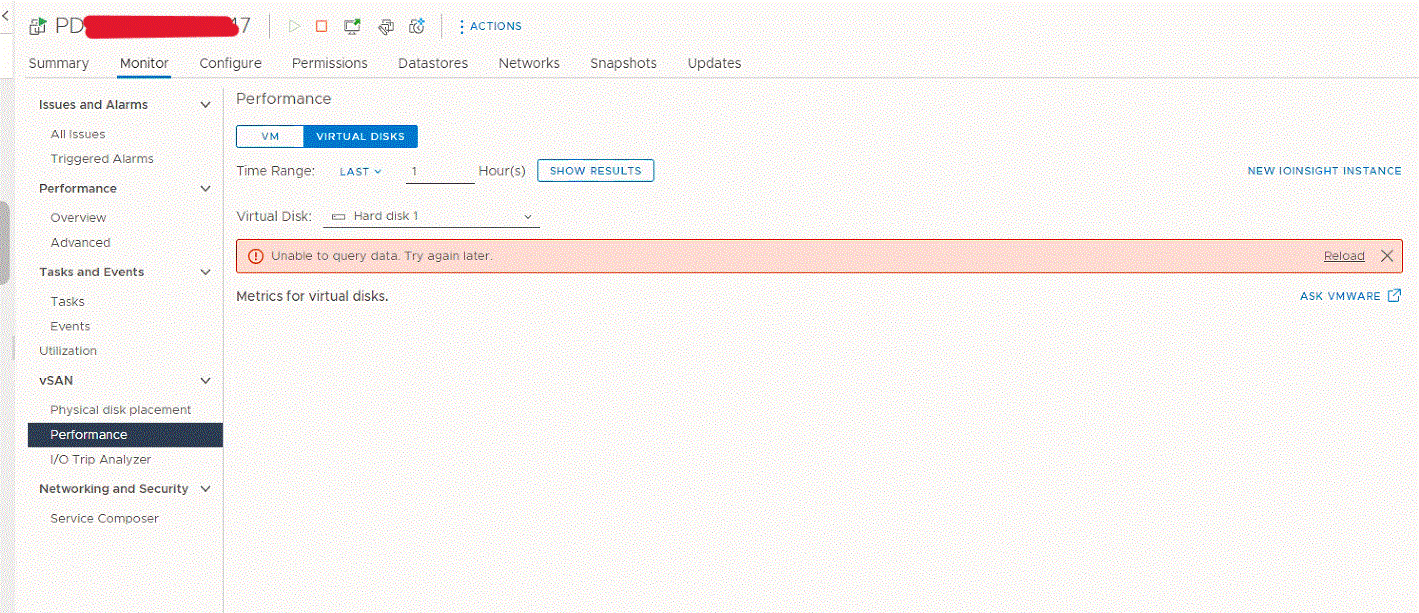Screen dimensions: 1419x613
Task: Click the orange Power Off stop icon
Action: pos(321,26)
